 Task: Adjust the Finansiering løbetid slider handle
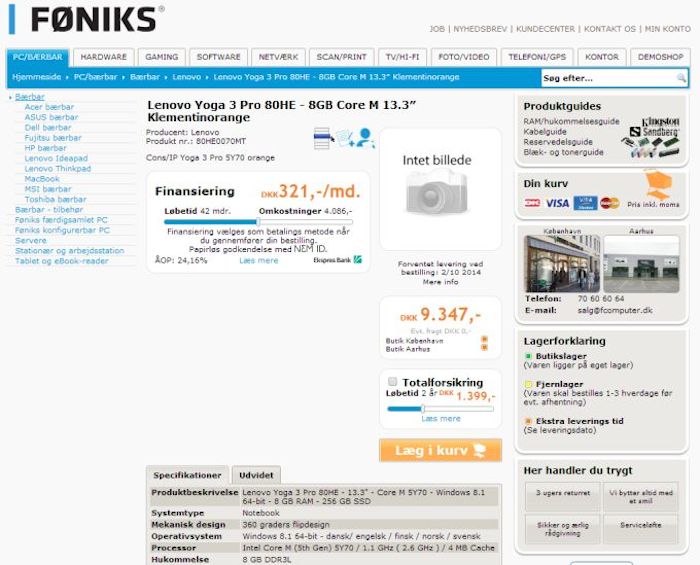[x=258, y=222]
